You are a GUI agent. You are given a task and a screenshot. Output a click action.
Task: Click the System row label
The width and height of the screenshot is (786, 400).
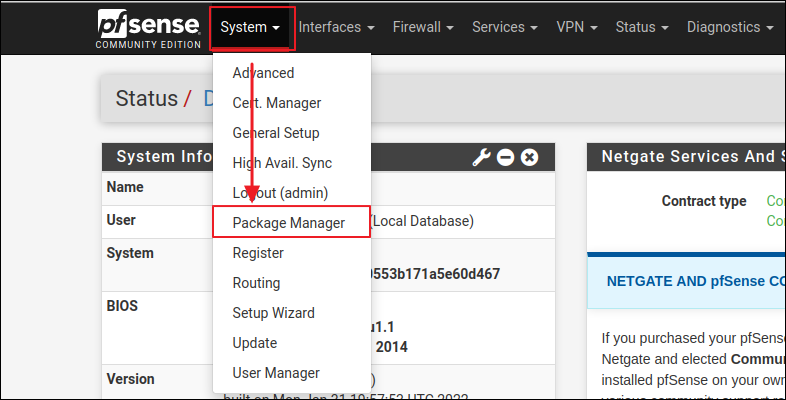click(x=130, y=253)
